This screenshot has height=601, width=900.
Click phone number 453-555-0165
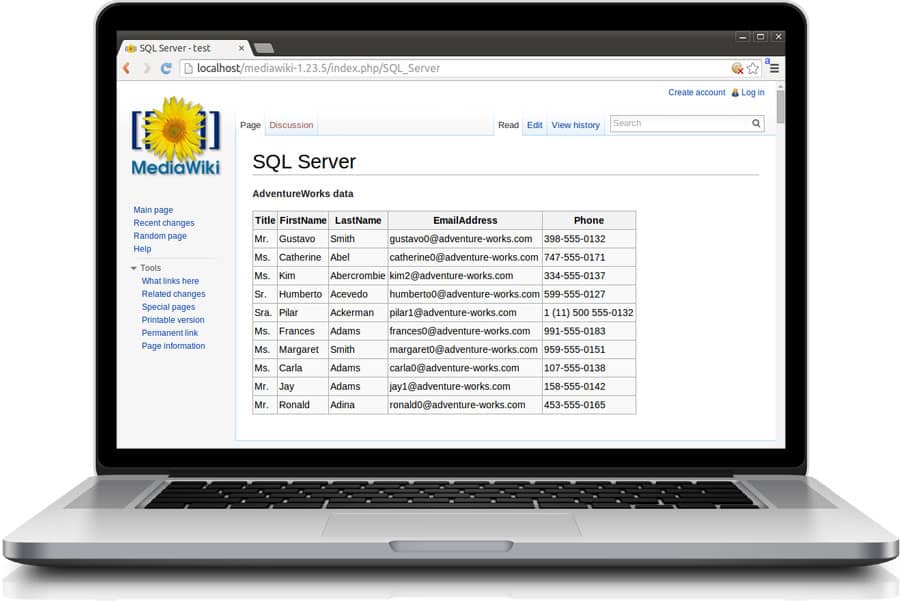[589, 405]
